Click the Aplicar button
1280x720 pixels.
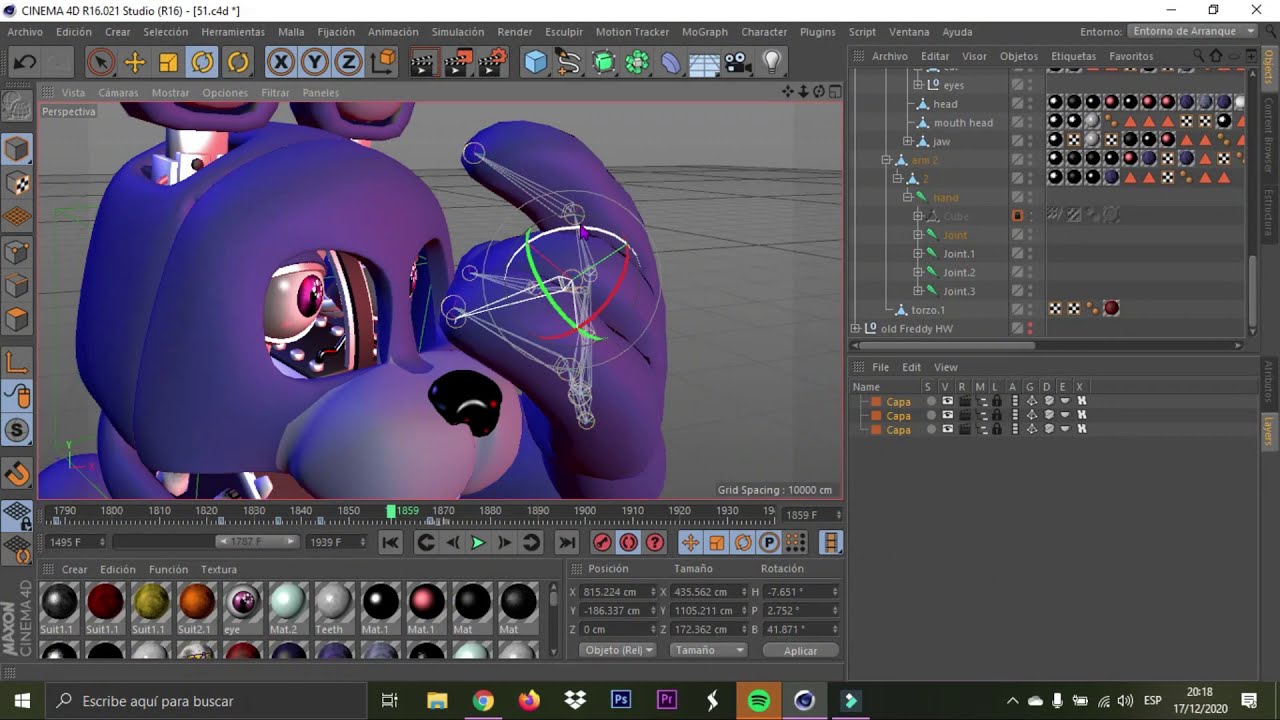pyautogui.click(x=800, y=650)
